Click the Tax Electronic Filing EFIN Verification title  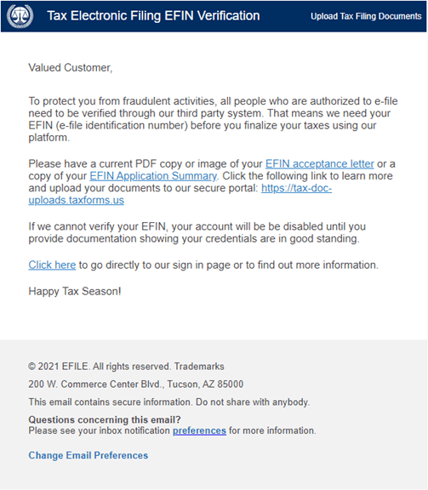(153, 16)
